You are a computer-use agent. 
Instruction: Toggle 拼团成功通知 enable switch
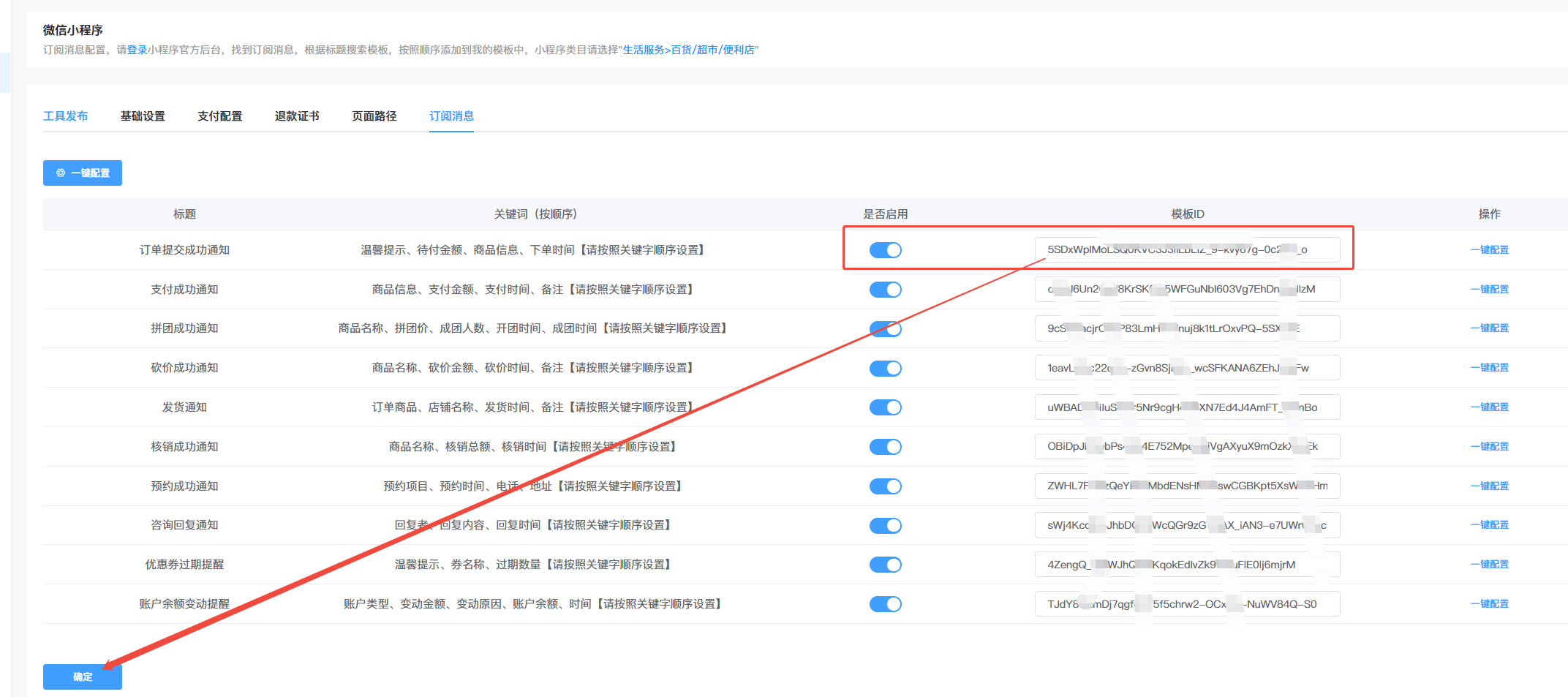(x=885, y=329)
